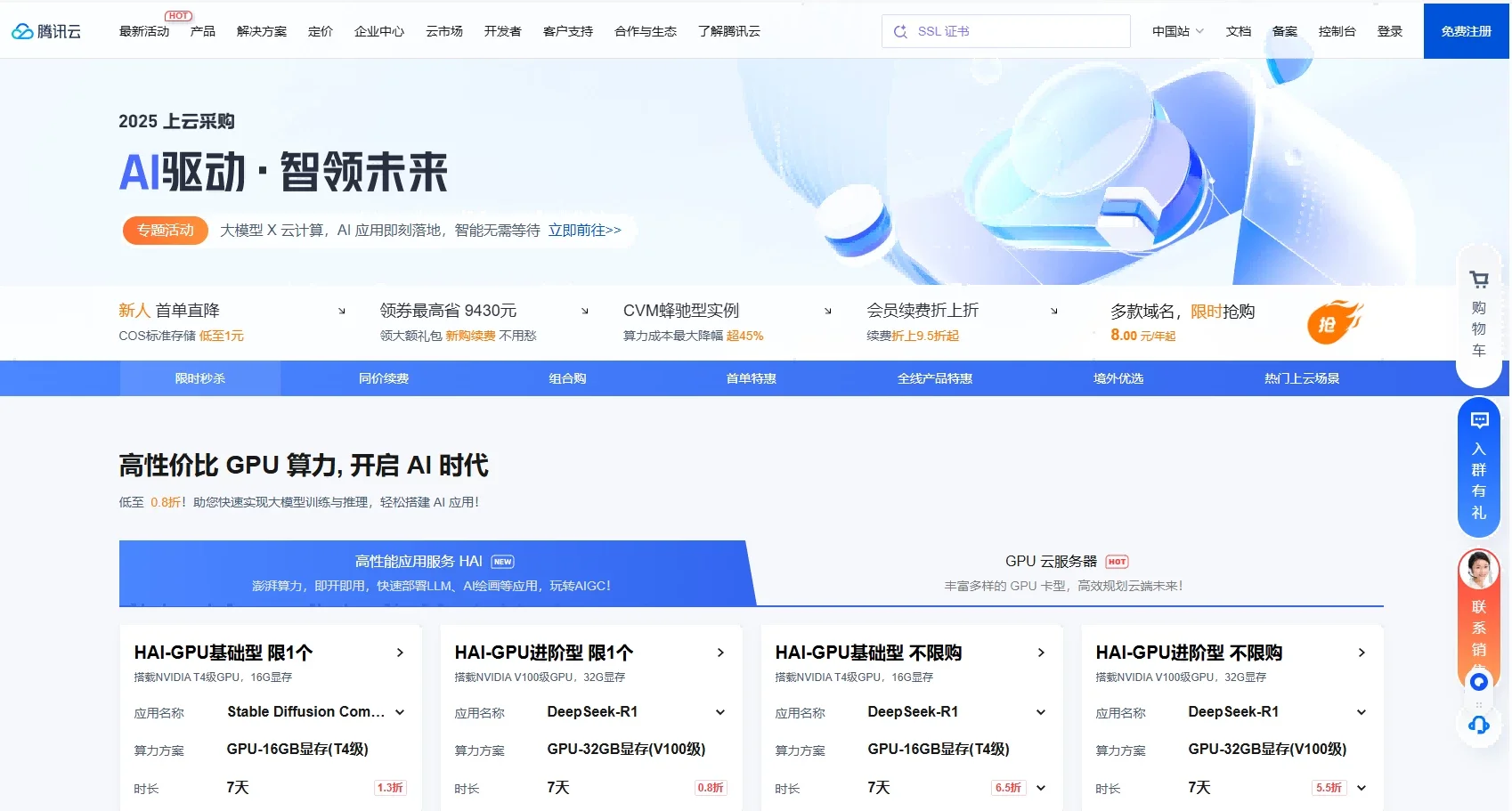Expand the 7天 duration dropdown with 6.5折
Screen dimensions: 1512x811
coord(1041,788)
